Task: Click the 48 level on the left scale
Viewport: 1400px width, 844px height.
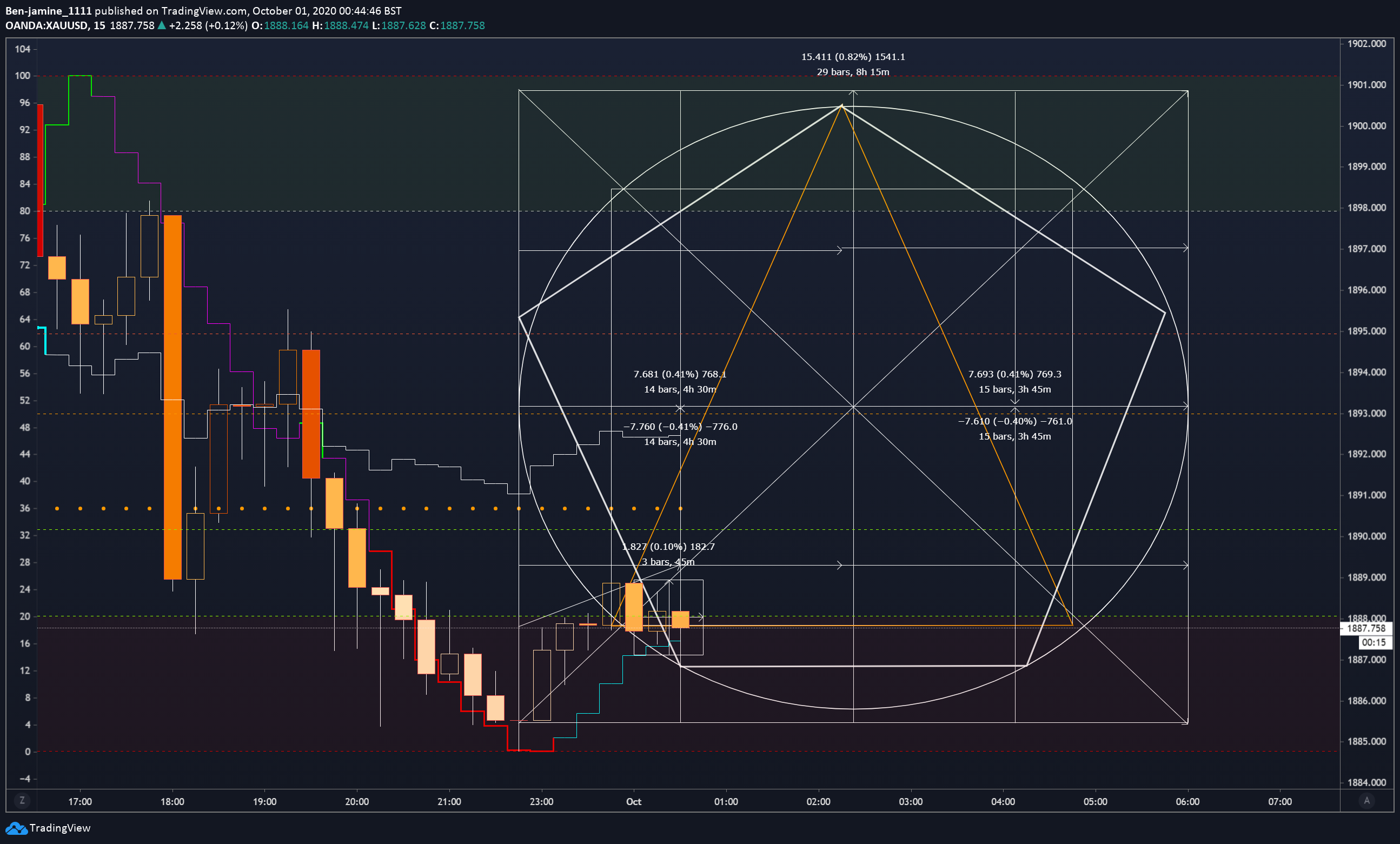Action: pyautogui.click(x=24, y=427)
